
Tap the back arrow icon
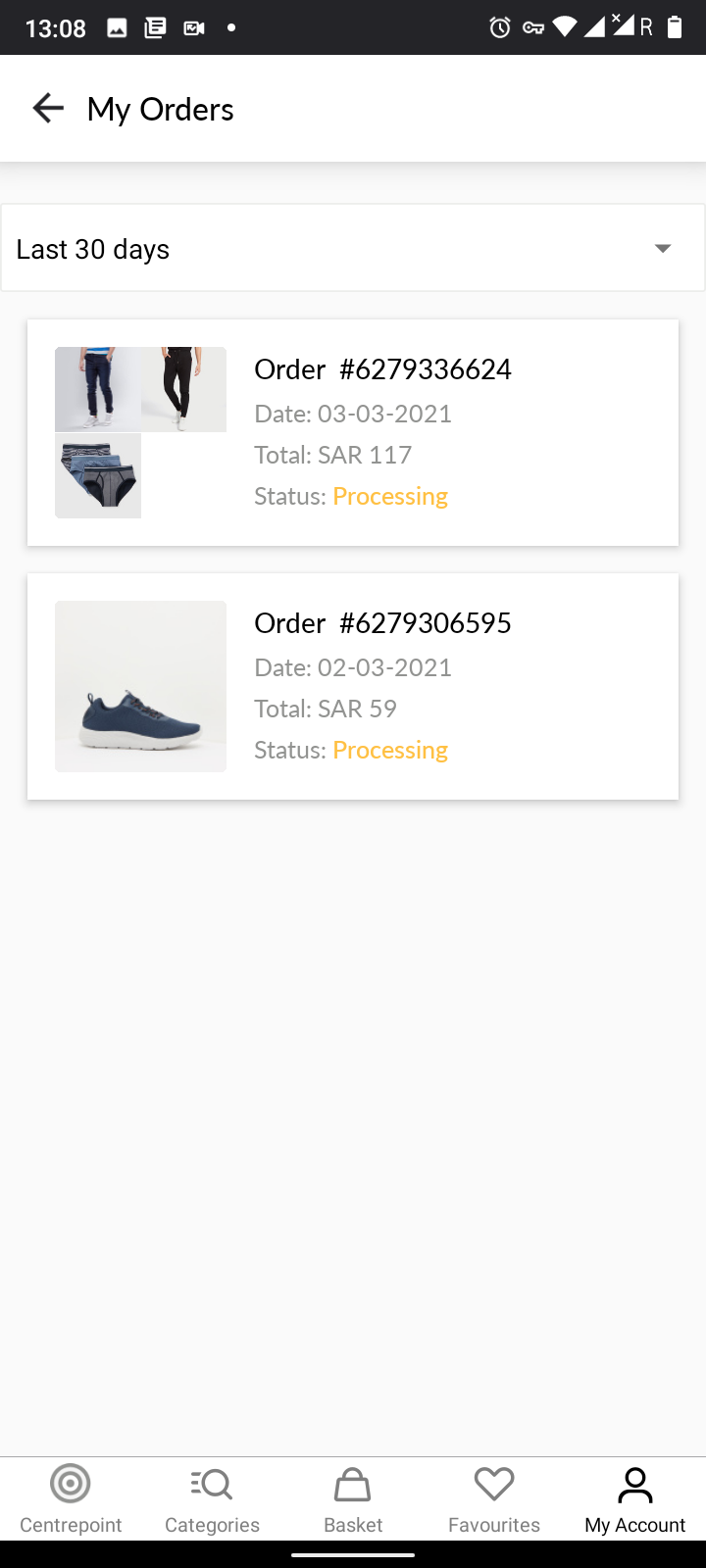pos(48,108)
